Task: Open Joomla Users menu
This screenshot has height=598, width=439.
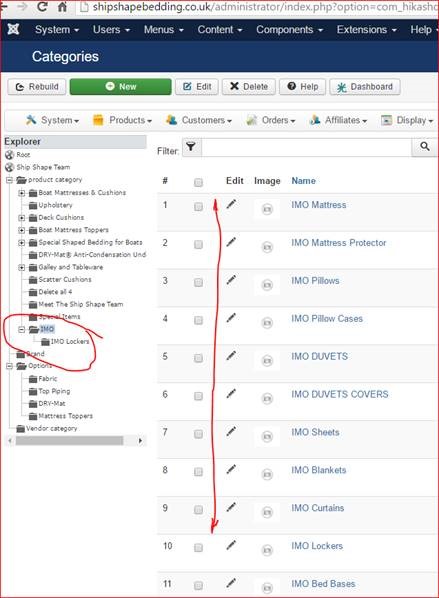Action: point(111,30)
